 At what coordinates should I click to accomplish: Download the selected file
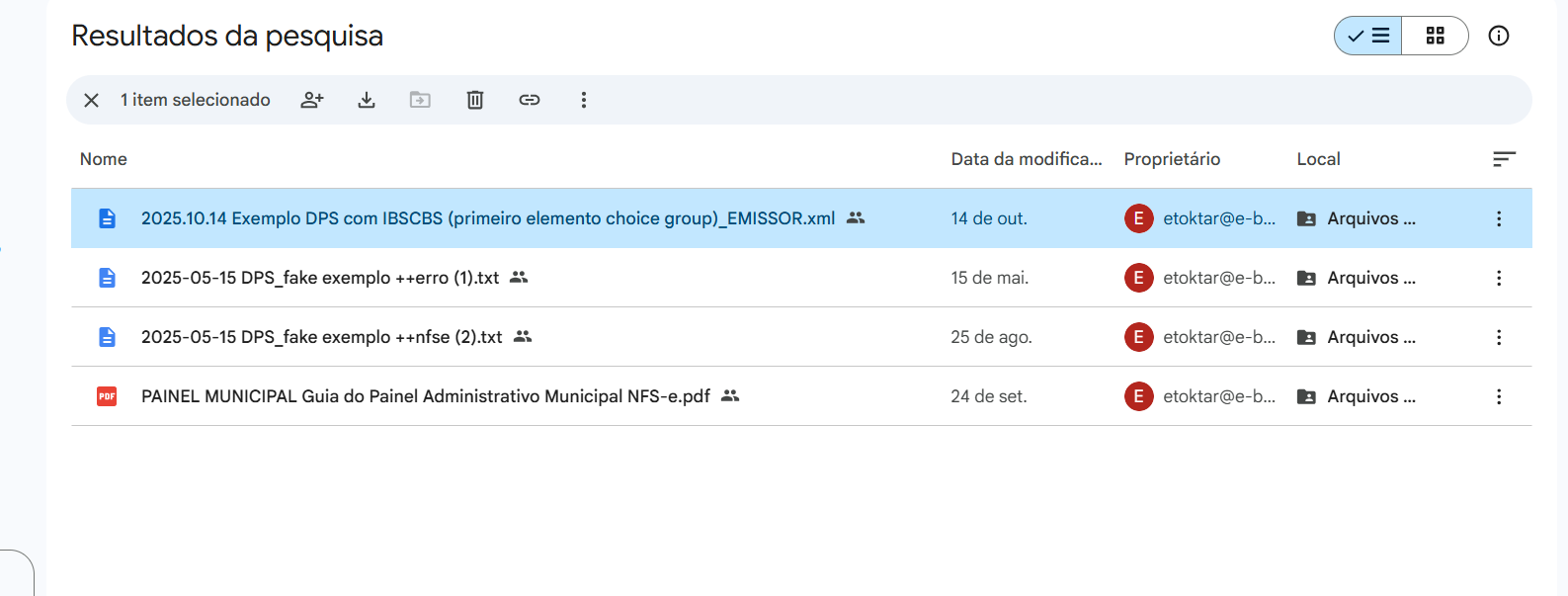367,100
